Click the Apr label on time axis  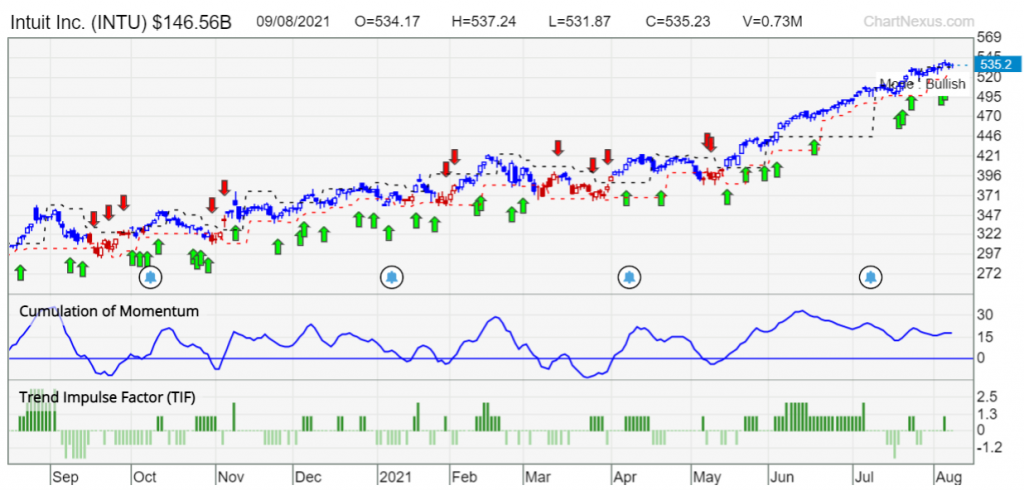point(625,476)
